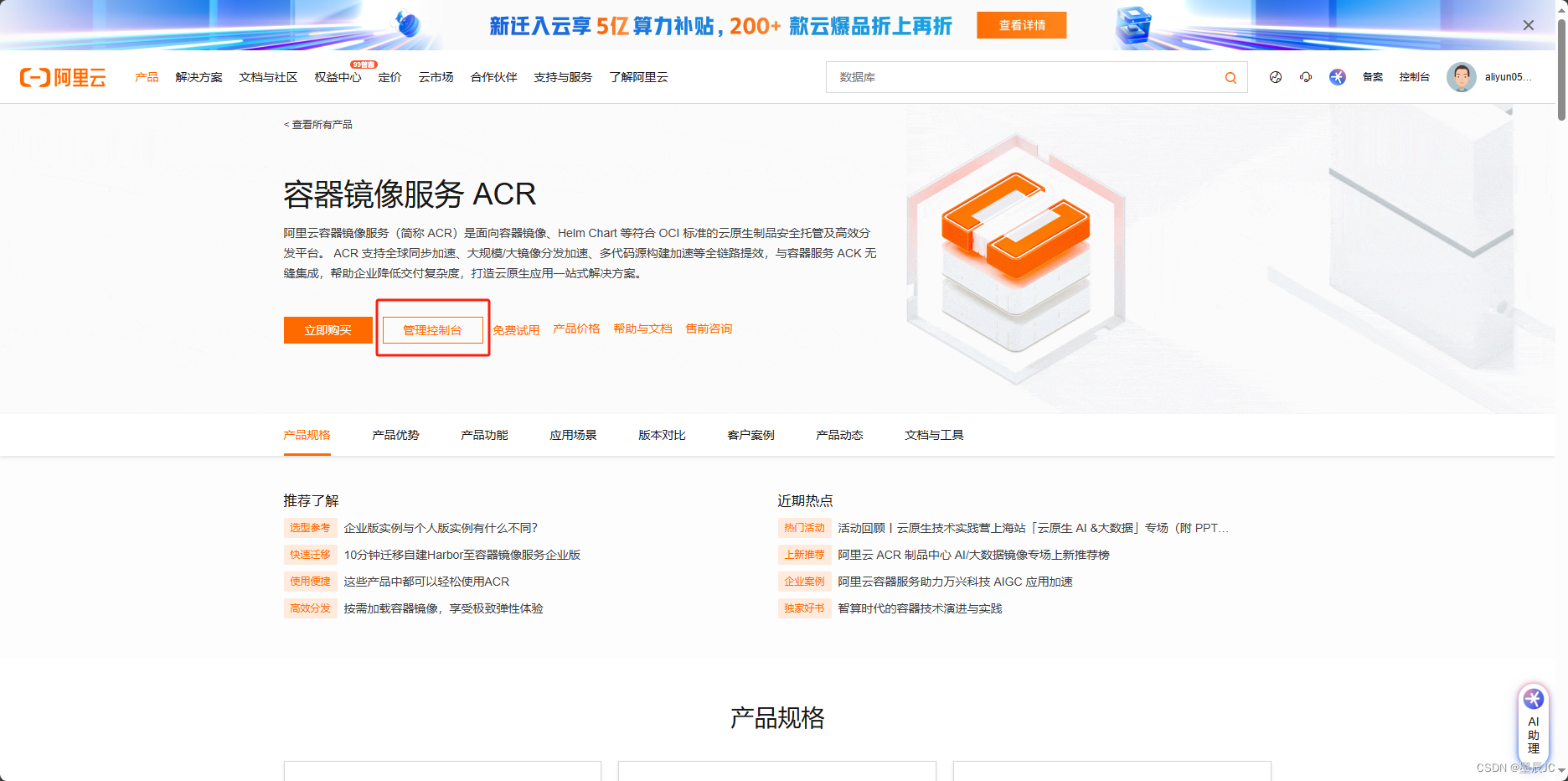Open the 支持与服务 top menu
Viewport: 1568px width, 781px height.
point(563,77)
